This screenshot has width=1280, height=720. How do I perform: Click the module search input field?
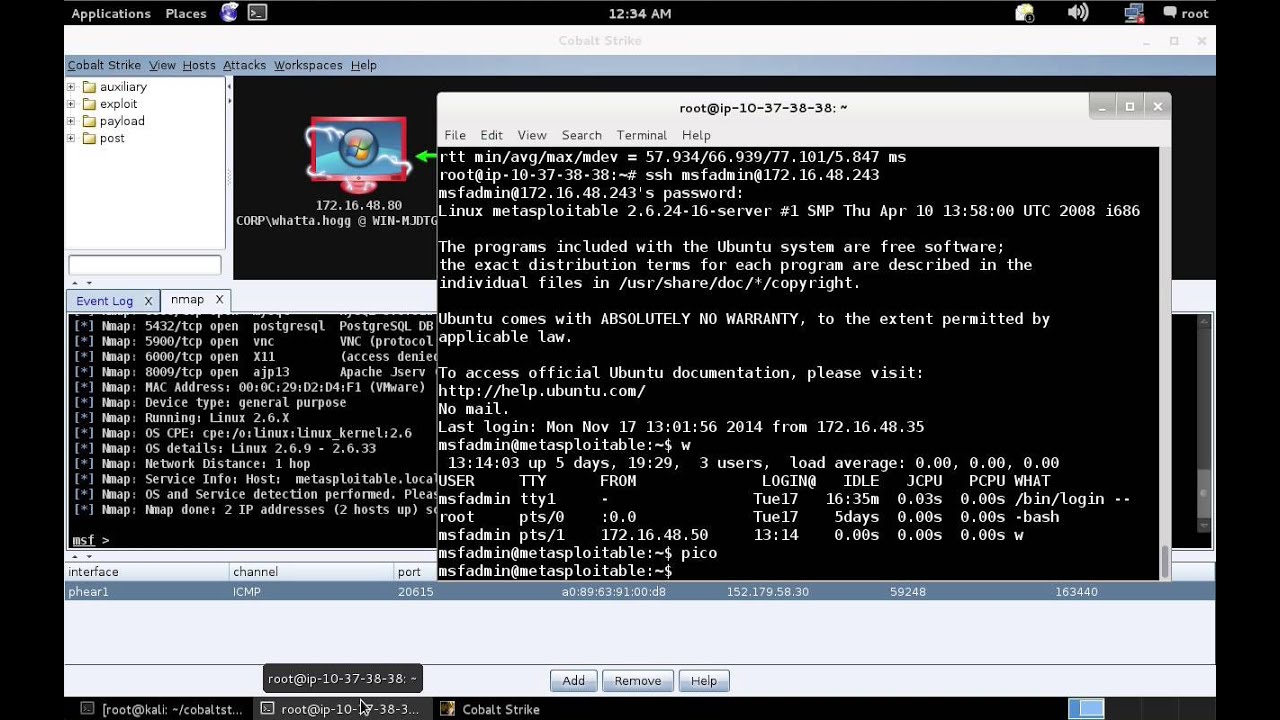click(145, 265)
